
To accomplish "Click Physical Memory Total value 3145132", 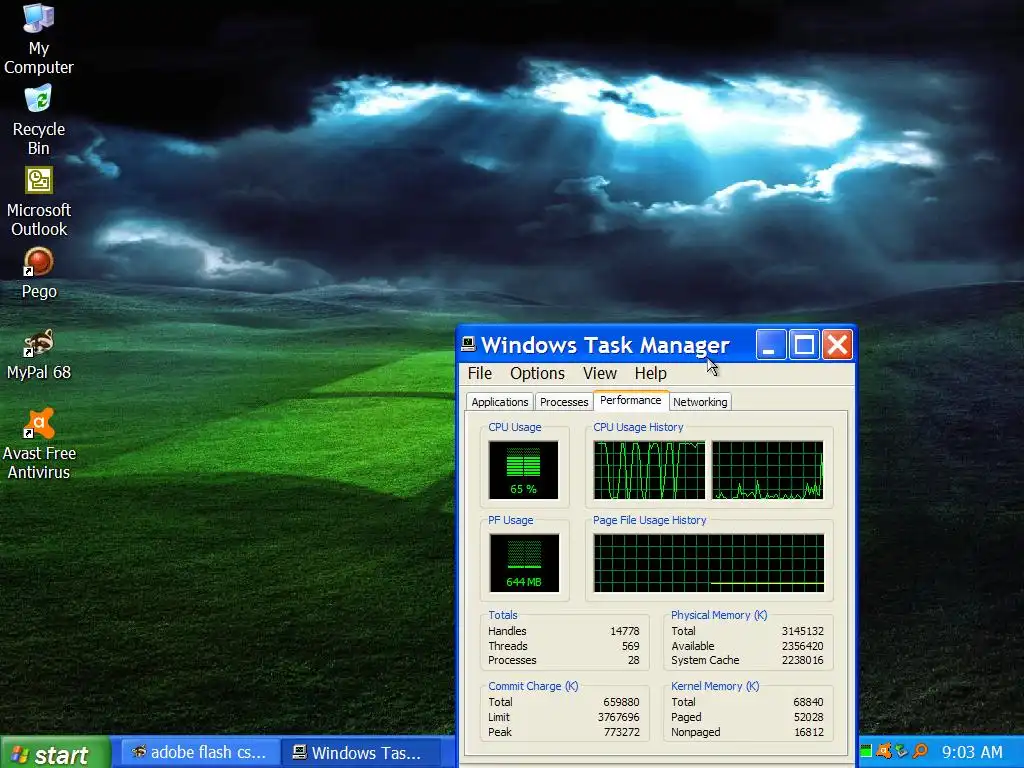I will [803, 631].
